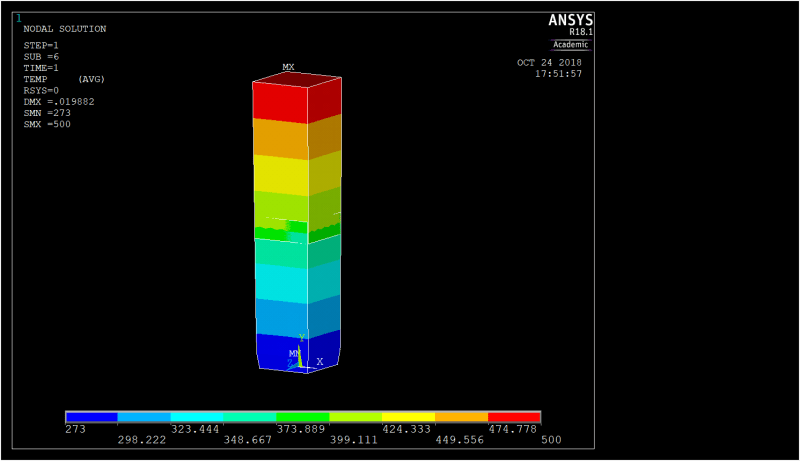
Task: Click the yellow 424.333 legend swatch
Action: (x=409, y=417)
